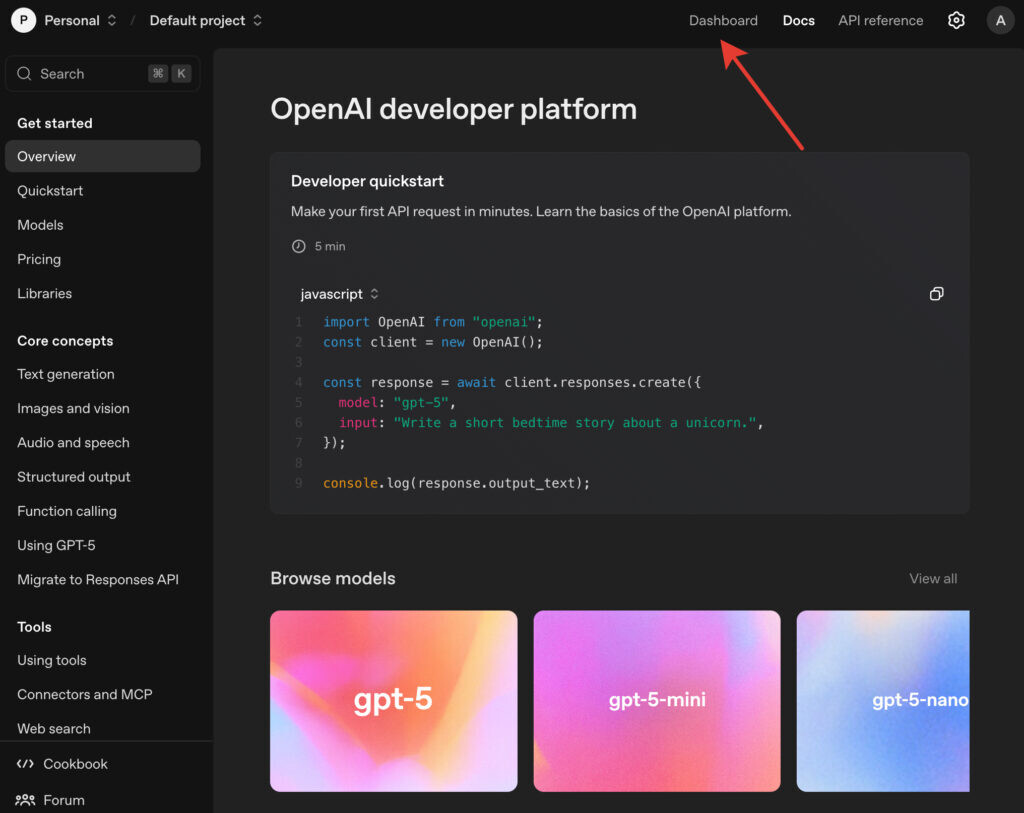
Task: Click the clock icon beside 5 min
Action: 298,246
